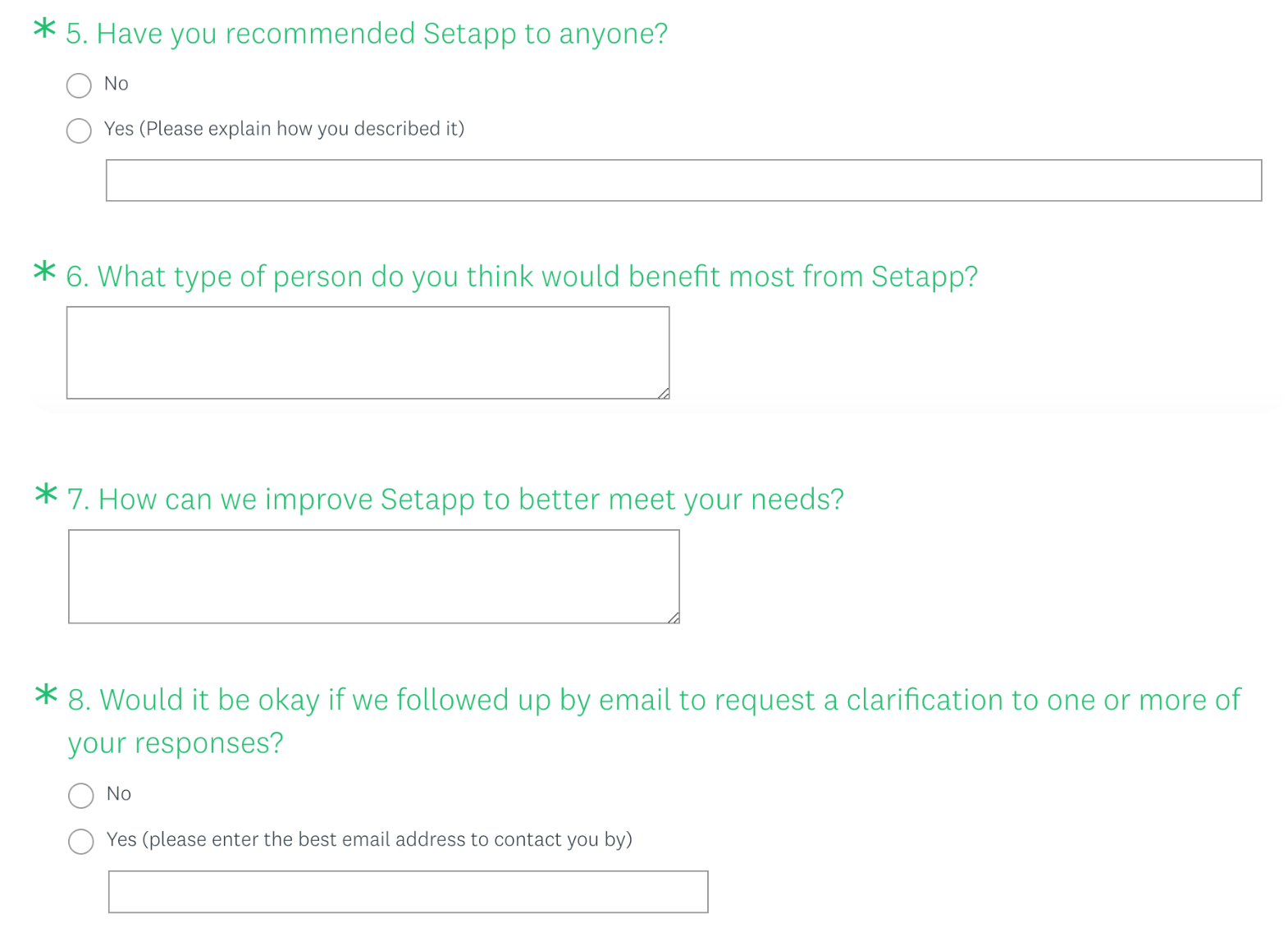Select the No radio circle for email follow-up
1288x950 pixels.
pos(81,795)
